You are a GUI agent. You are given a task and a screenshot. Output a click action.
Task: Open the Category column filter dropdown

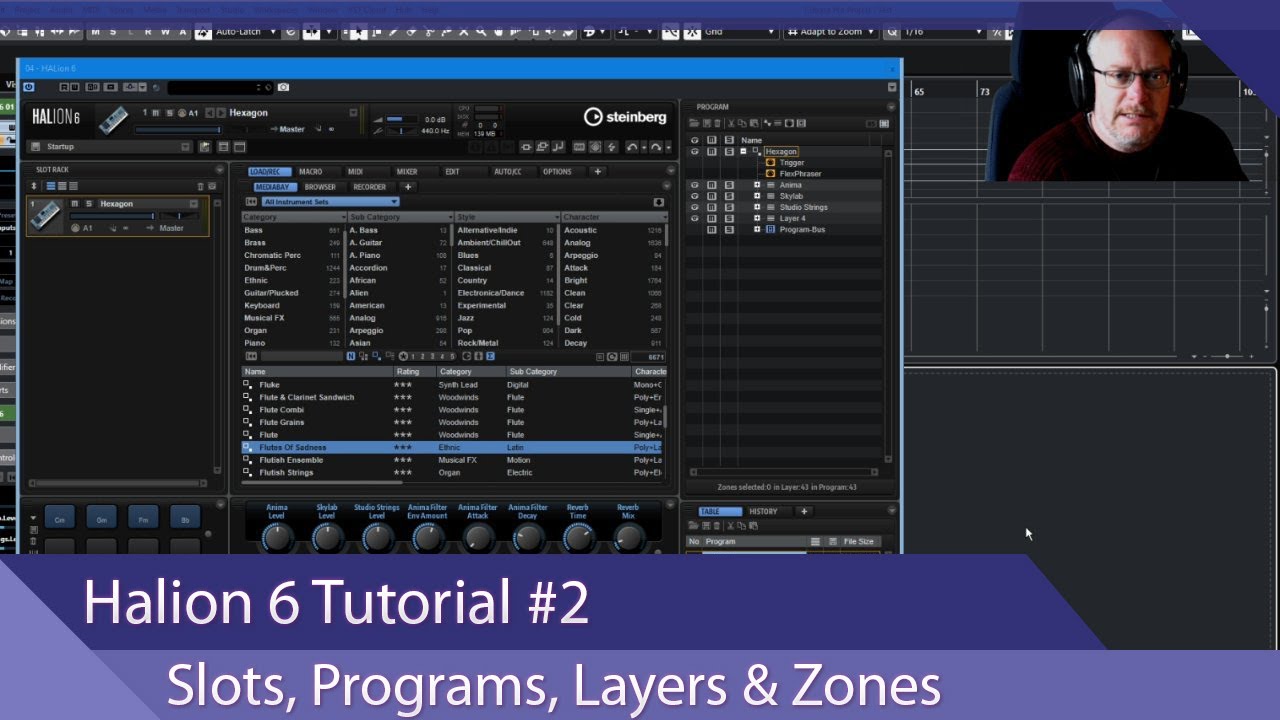pos(344,217)
